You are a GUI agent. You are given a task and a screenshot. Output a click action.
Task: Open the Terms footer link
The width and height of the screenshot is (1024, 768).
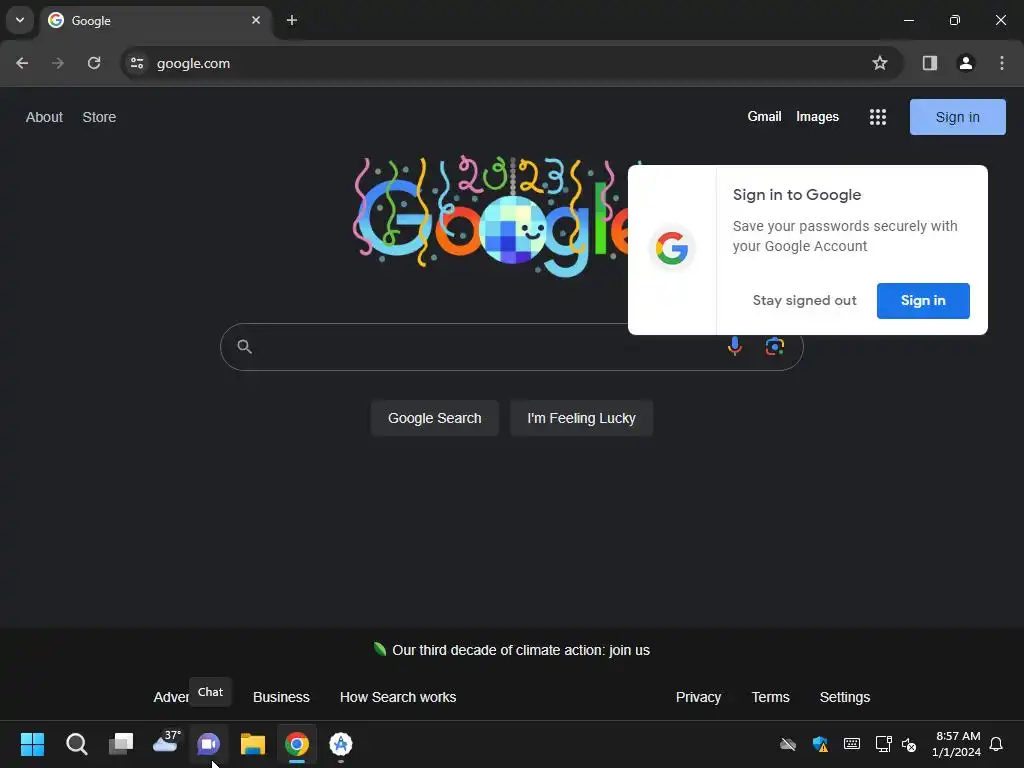click(770, 697)
